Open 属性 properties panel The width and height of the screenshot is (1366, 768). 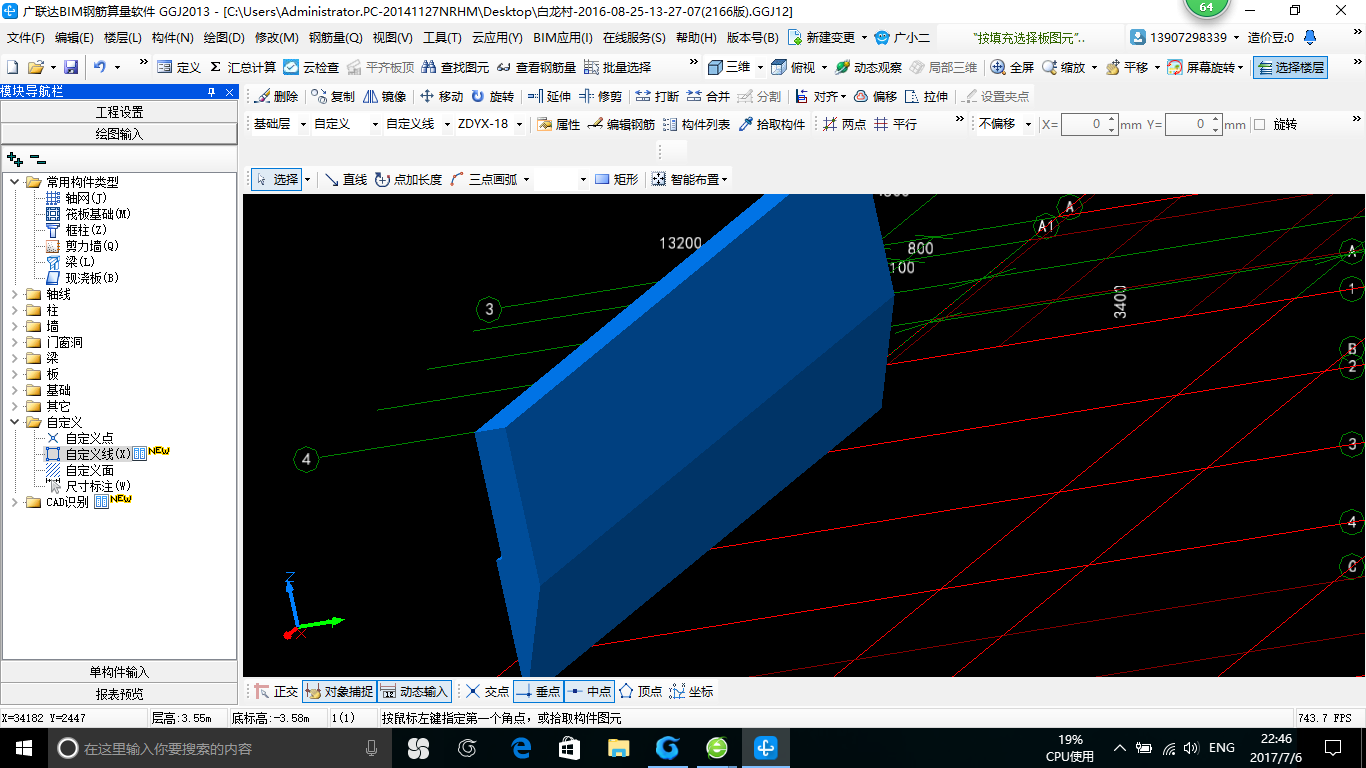coord(558,124)
